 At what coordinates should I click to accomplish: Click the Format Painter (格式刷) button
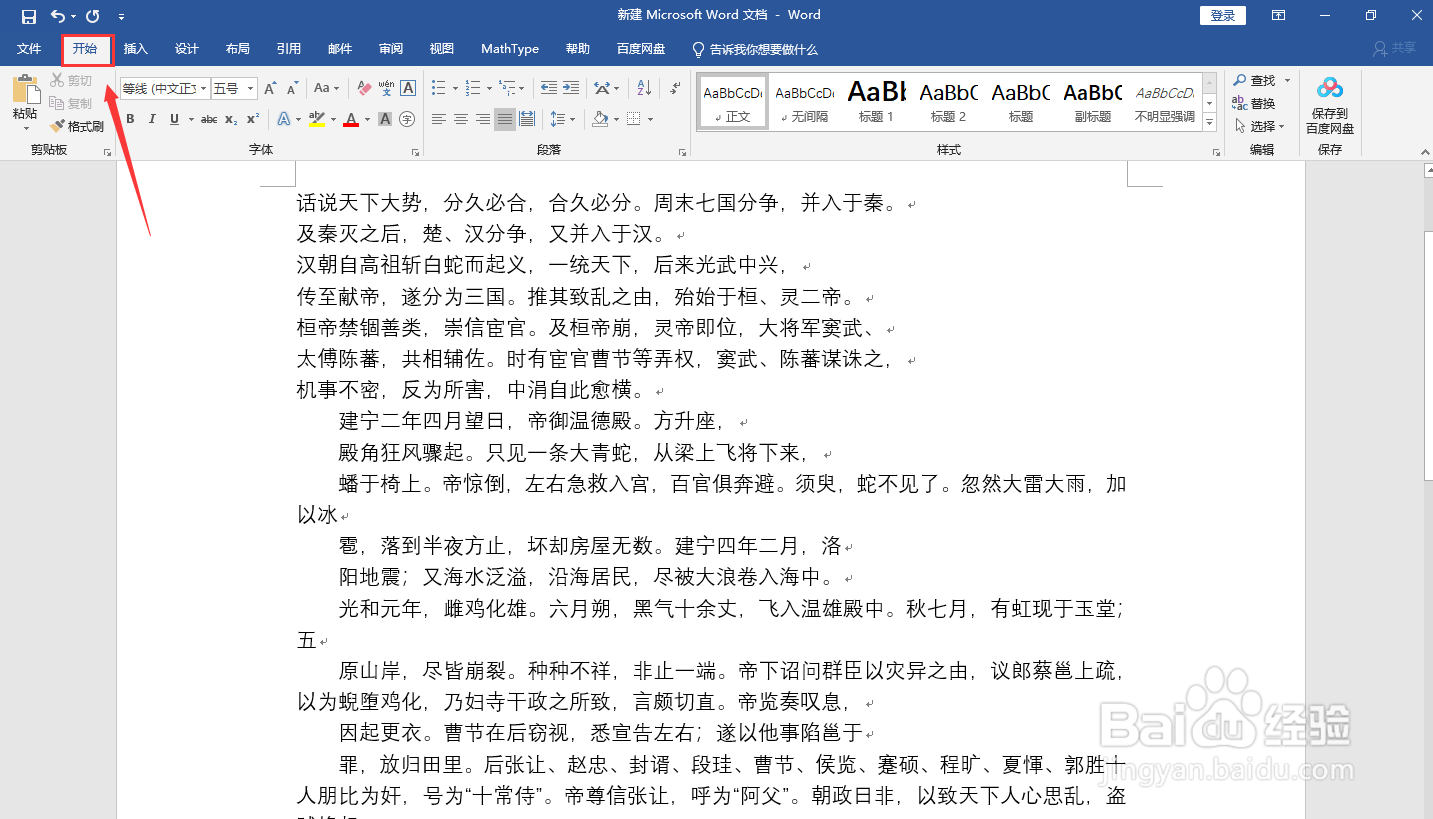[x=77, y=127]
